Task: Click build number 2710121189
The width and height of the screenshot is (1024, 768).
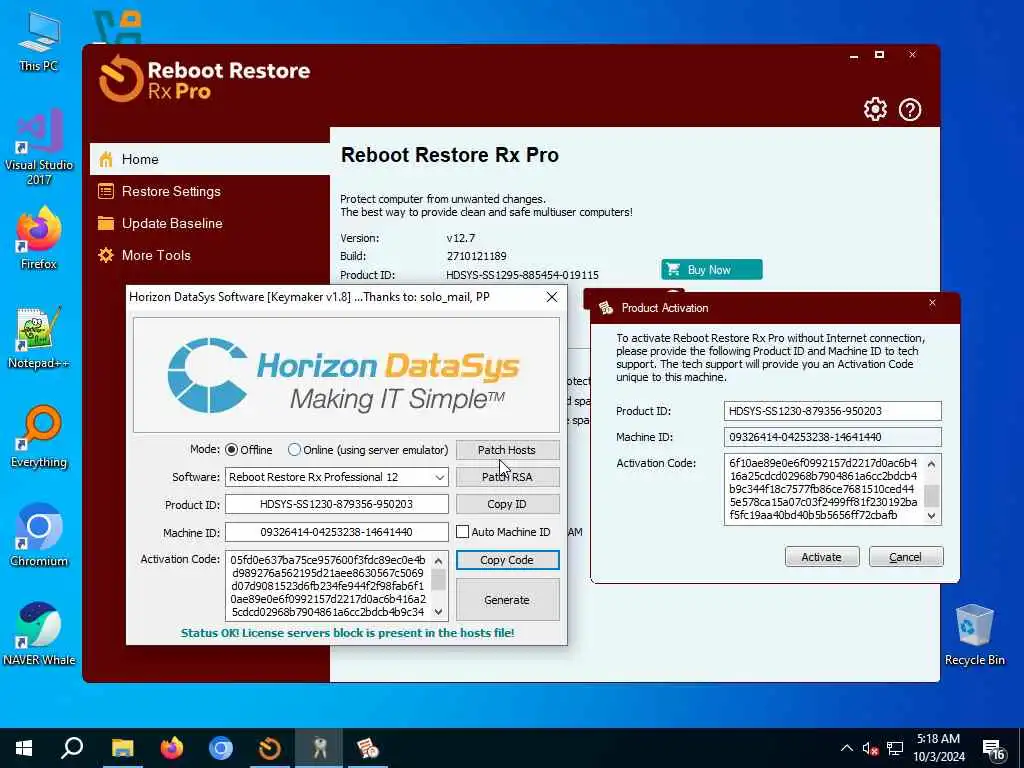Action: (476, 257)
